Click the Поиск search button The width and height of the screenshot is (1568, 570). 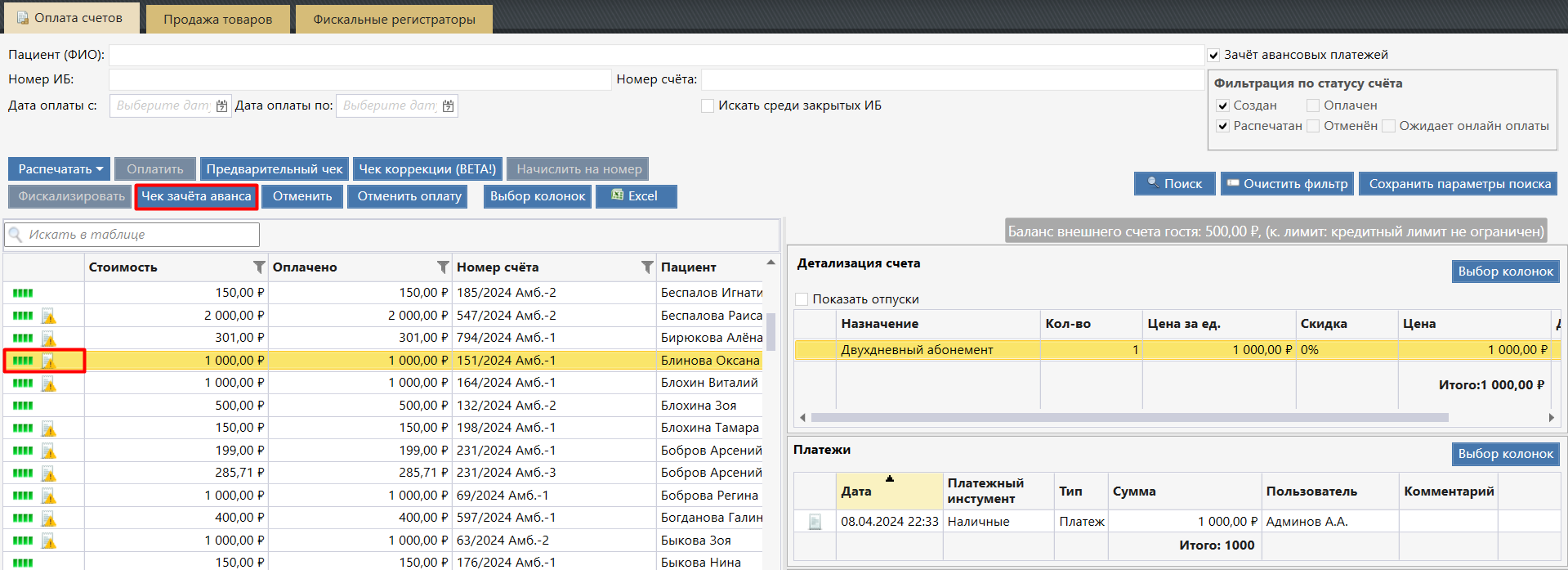pyautogui.click(x=1174, y=184)
